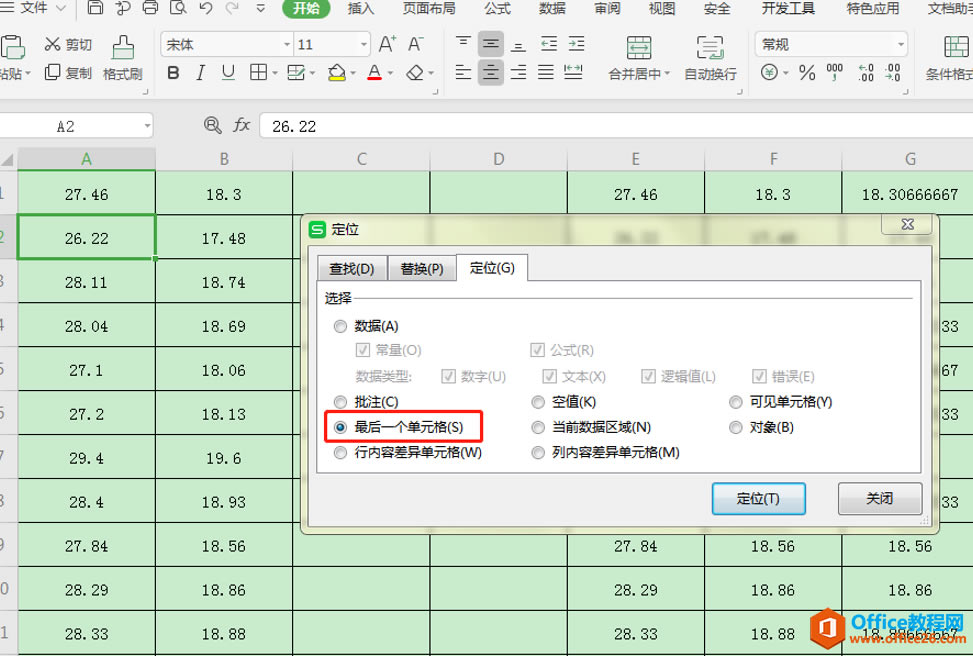Click the red font color swatch

pos(374,73)
